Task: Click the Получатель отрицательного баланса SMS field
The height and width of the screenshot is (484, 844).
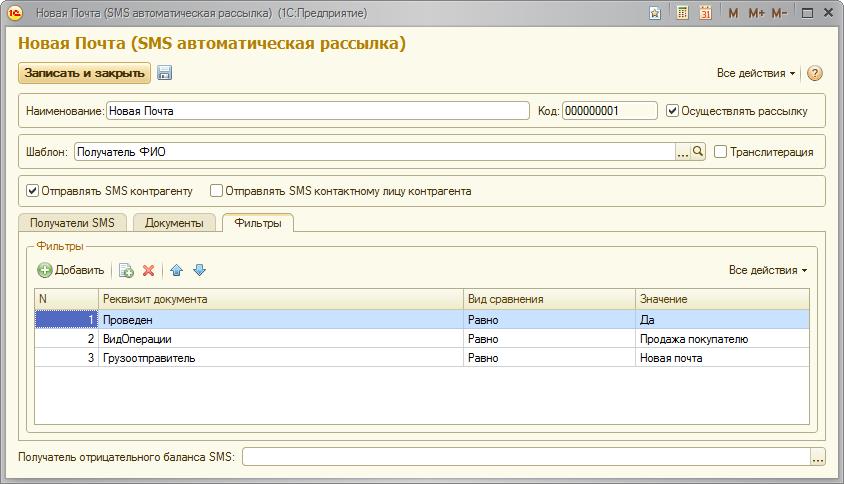Action: (526, 457)
